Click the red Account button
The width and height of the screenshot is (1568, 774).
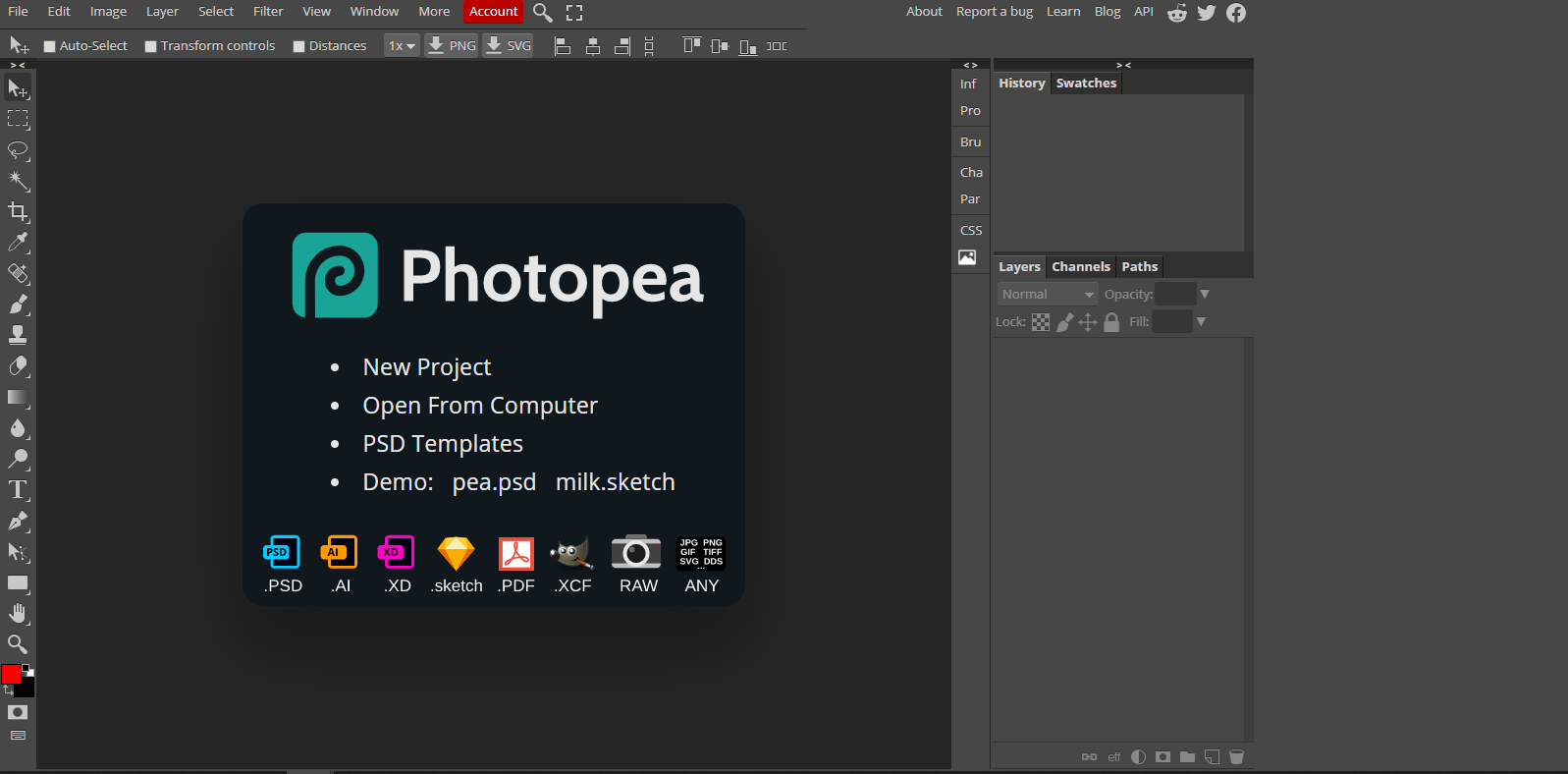[493, 12]
